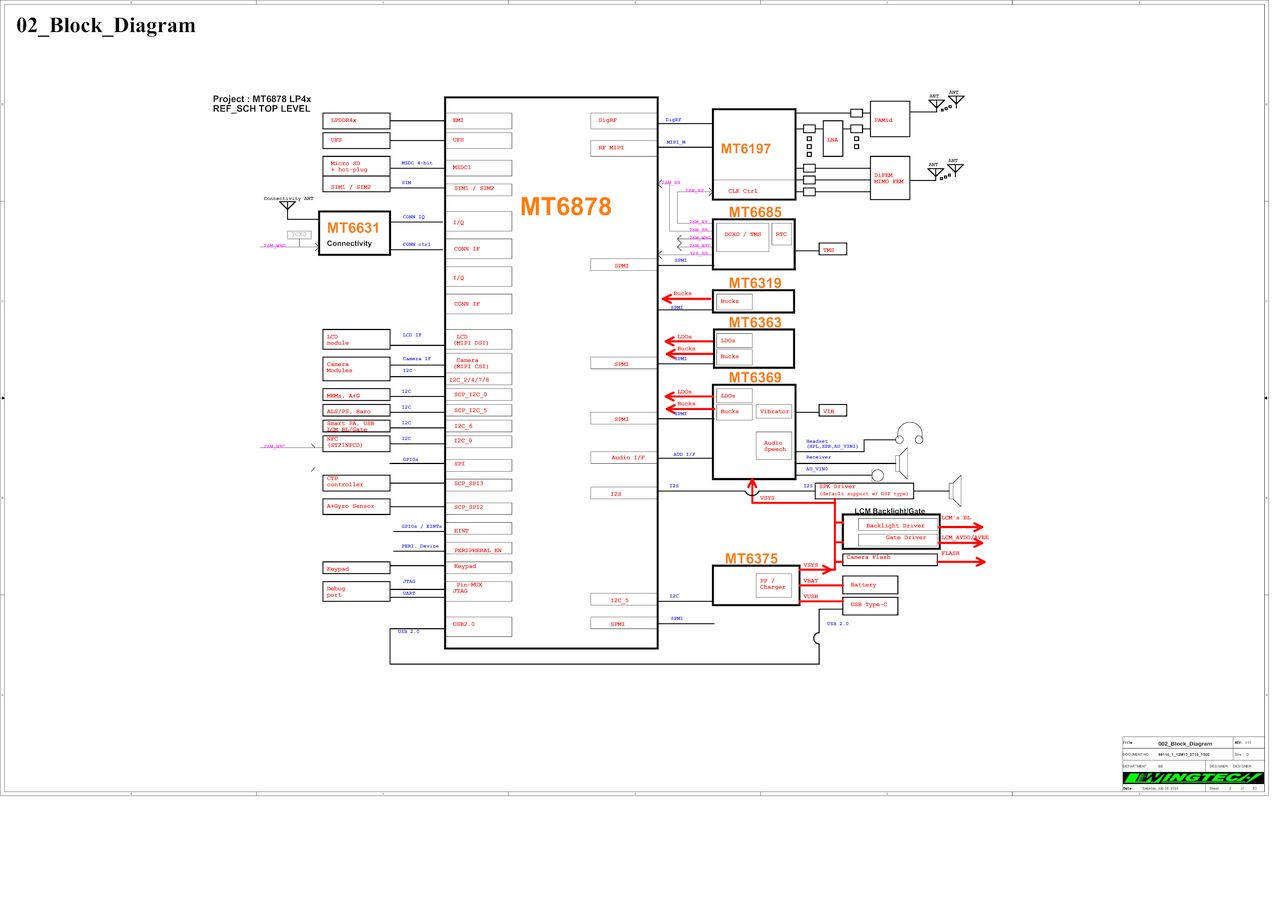Click the Audio I/F port
This screenshot has width=1280, height=905.
pos(624,457)
